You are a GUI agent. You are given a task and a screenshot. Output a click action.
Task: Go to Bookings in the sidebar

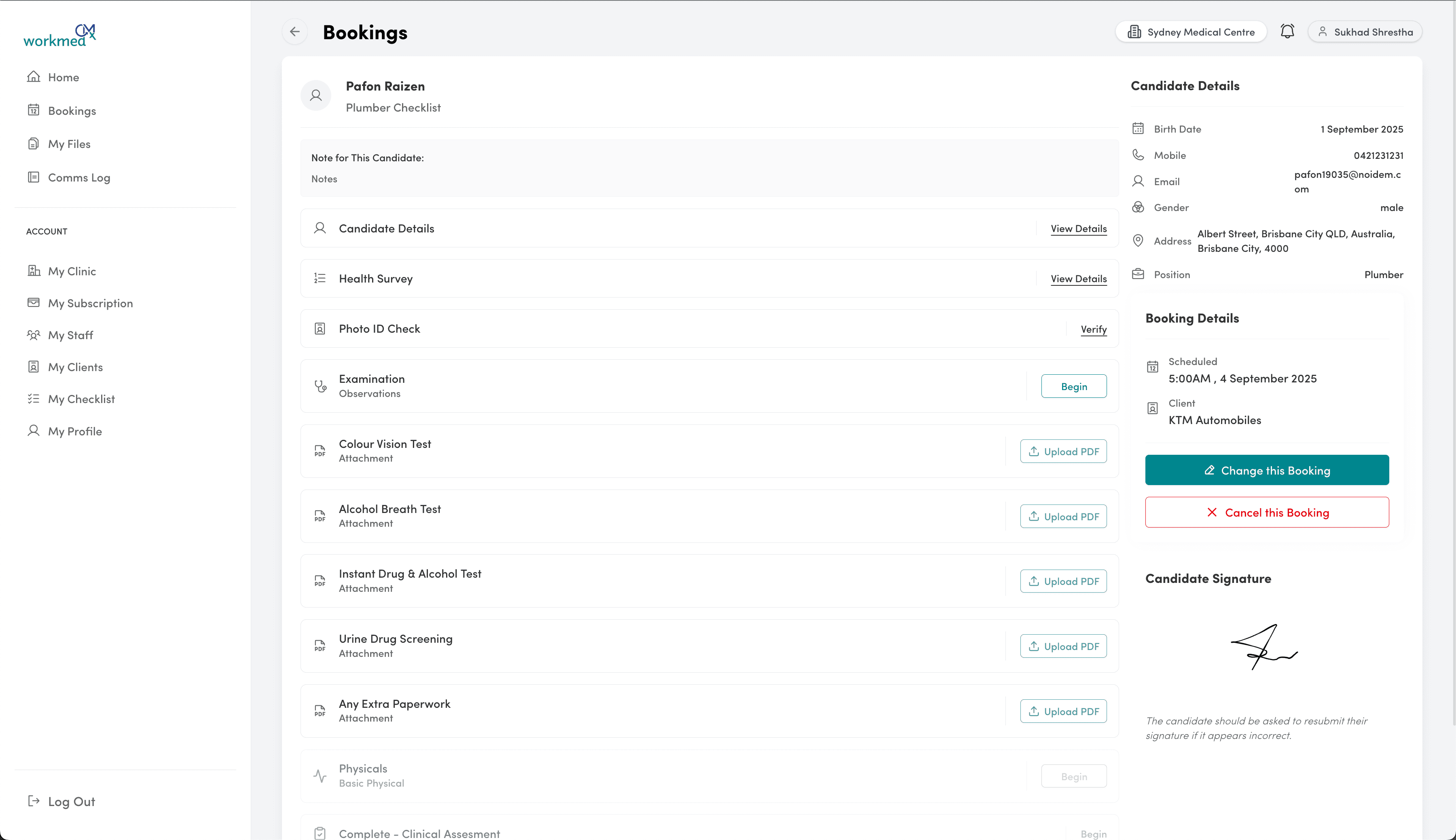72,111
